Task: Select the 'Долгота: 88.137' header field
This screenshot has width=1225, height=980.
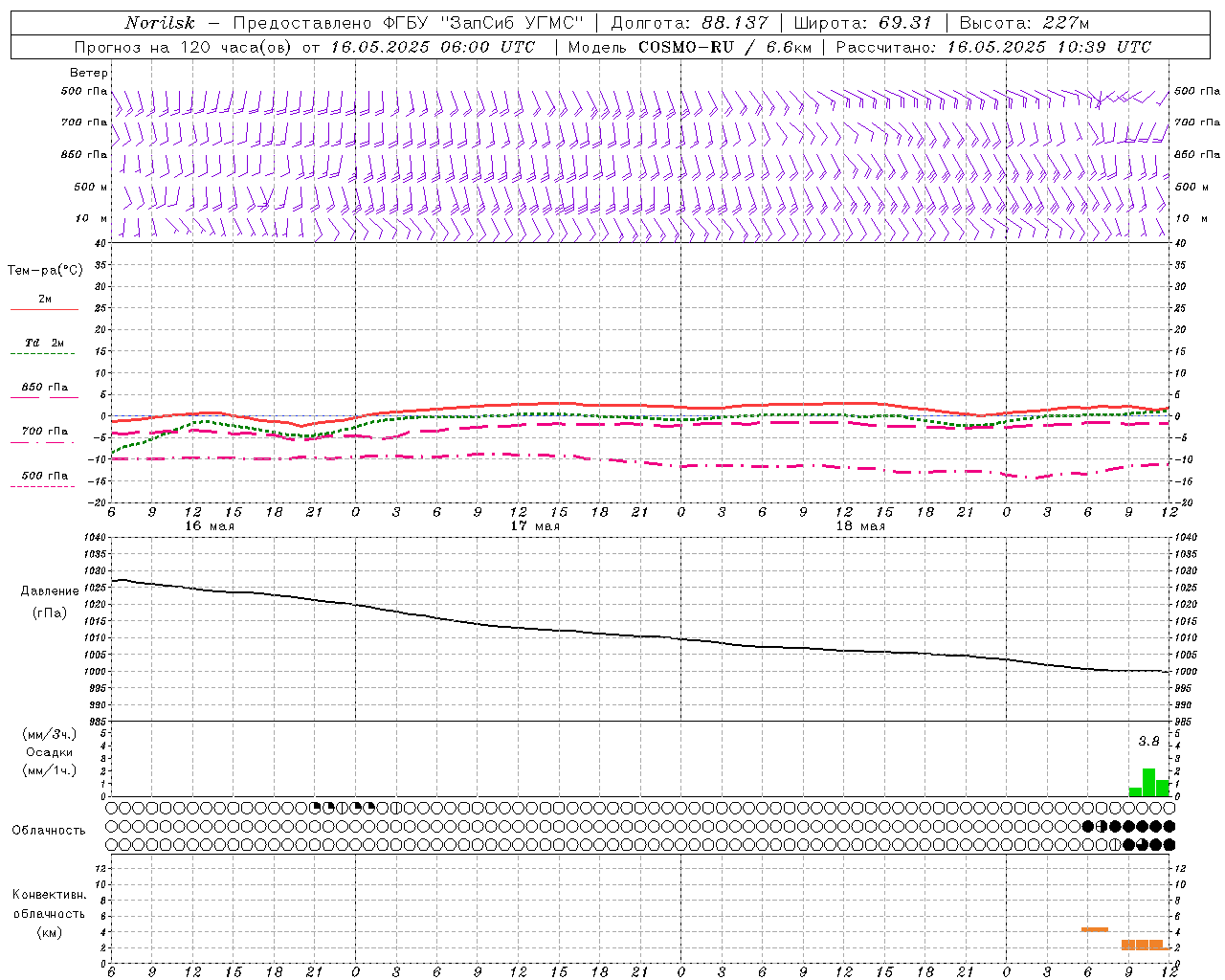Action: [689, 23]
